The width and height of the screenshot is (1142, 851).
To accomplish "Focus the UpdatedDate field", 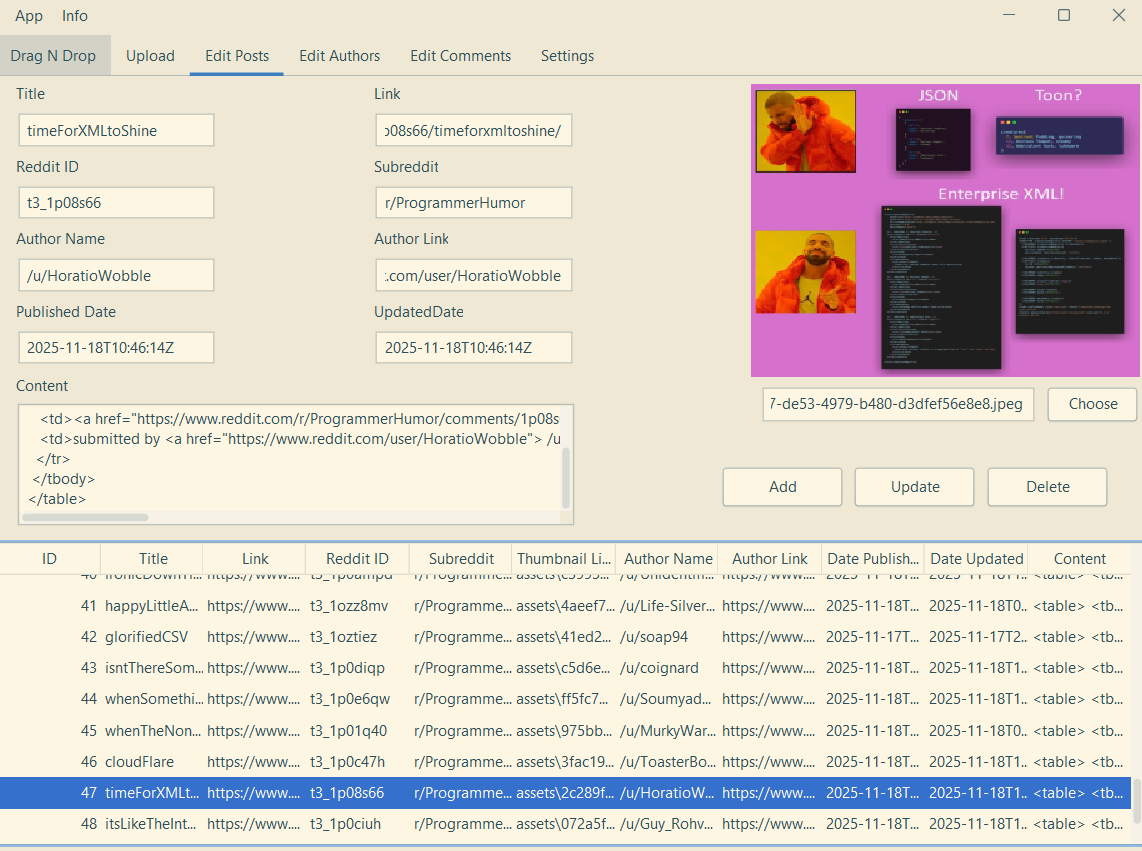I will pos(473,348).
